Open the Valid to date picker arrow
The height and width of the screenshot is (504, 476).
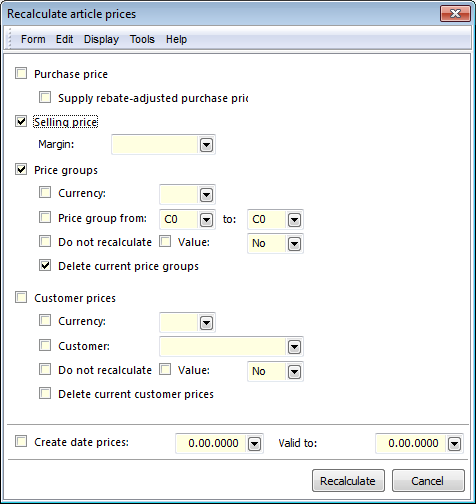pyautogui.click(x=454, y=444)
